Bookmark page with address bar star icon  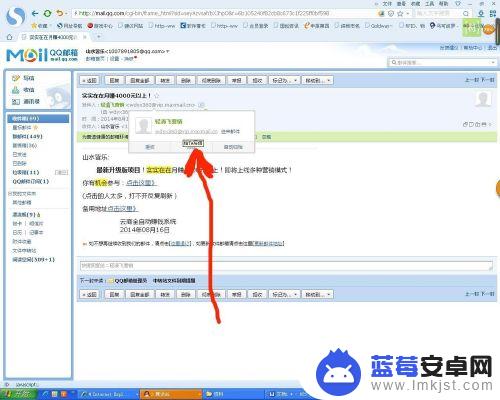pyautogui.click(x=400, y=14)
